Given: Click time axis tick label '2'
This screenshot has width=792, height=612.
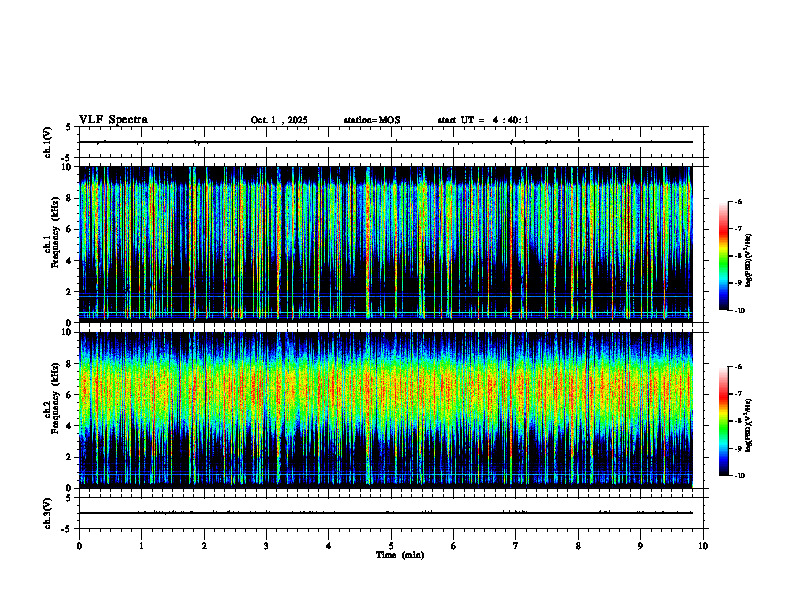Looking at the screenshot, I should click(x=204, y=546).
